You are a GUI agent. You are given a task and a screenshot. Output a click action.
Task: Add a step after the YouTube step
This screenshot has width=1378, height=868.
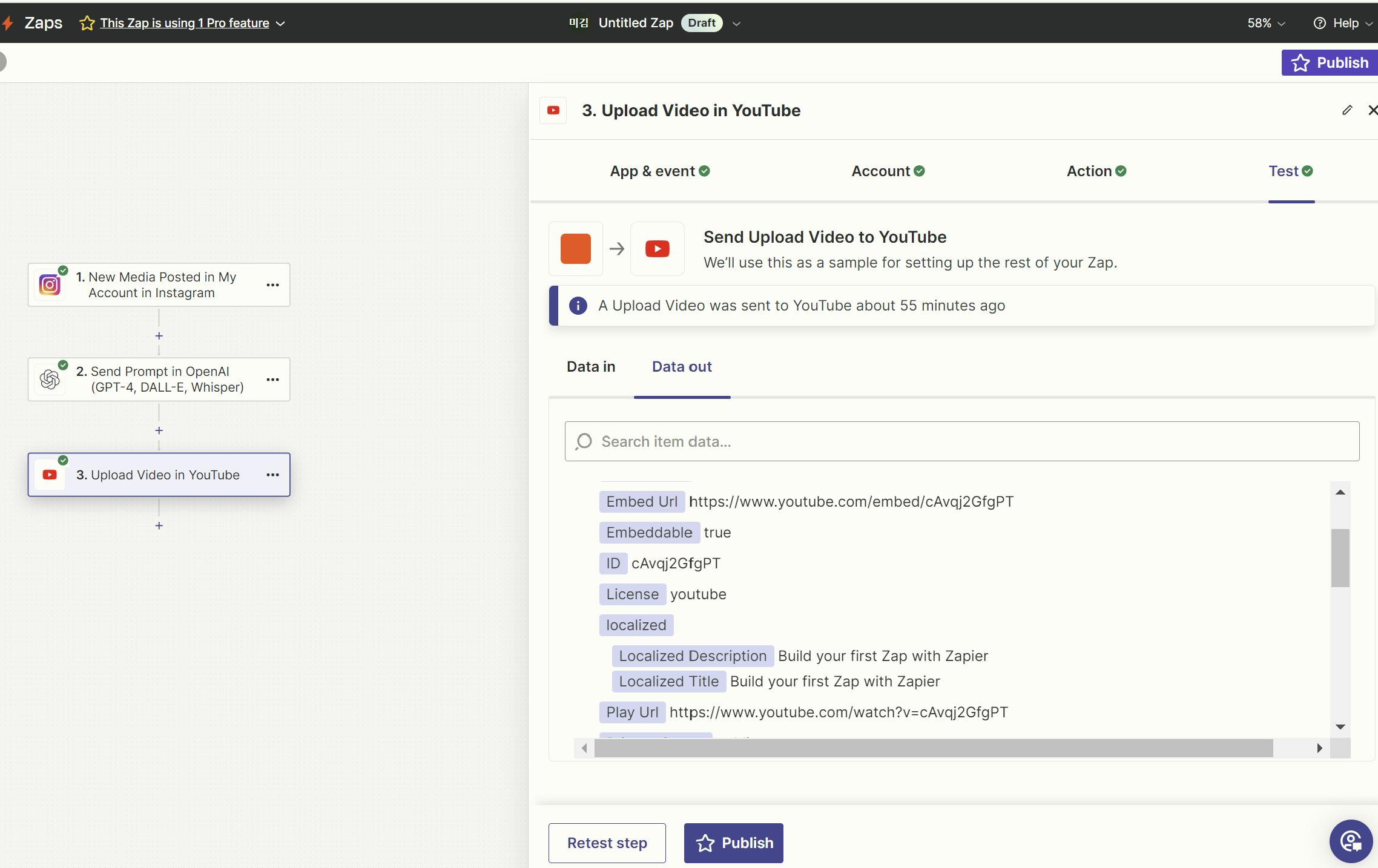159,525
